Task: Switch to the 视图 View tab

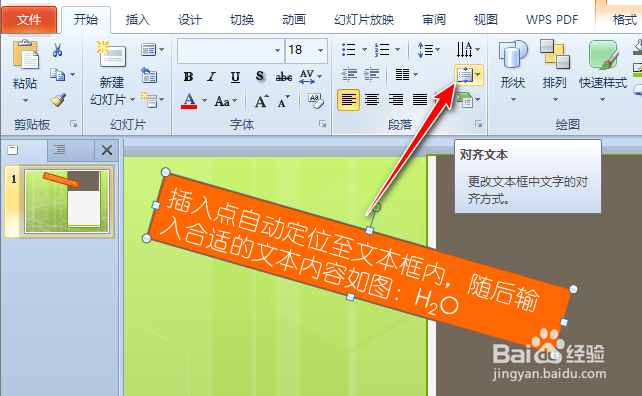Action: pos(486,19)
